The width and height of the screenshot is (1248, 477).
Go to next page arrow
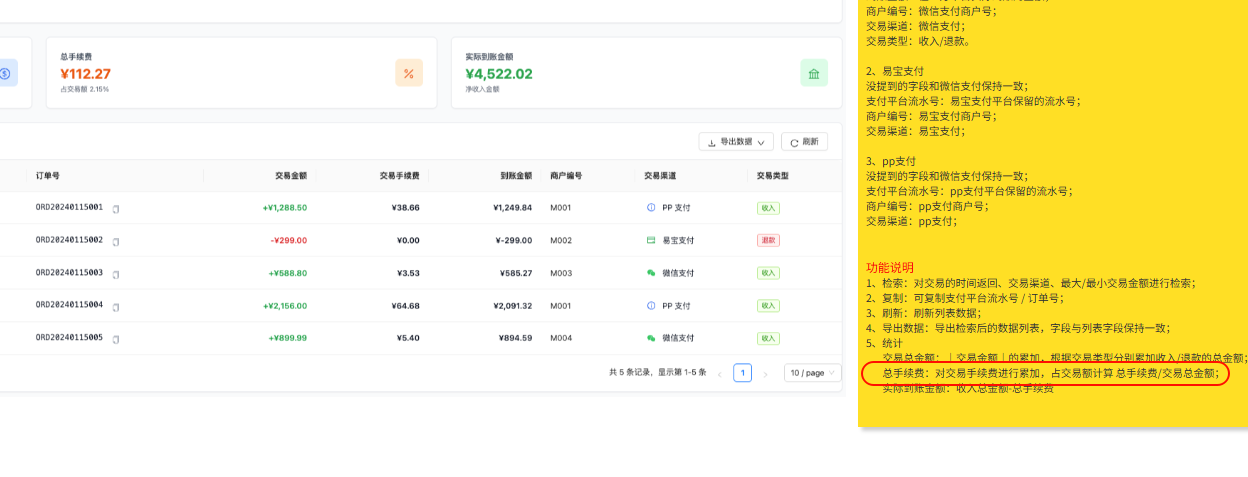coord(766,374)
